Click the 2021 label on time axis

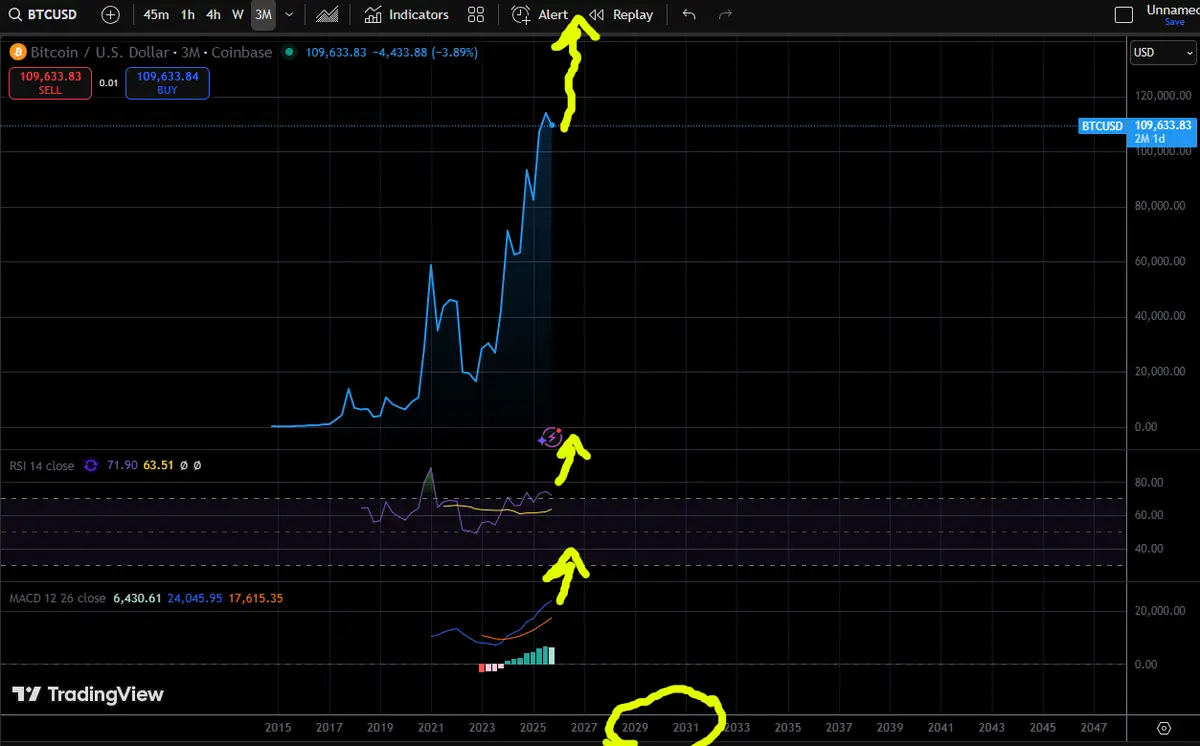(x=431, y=728)
